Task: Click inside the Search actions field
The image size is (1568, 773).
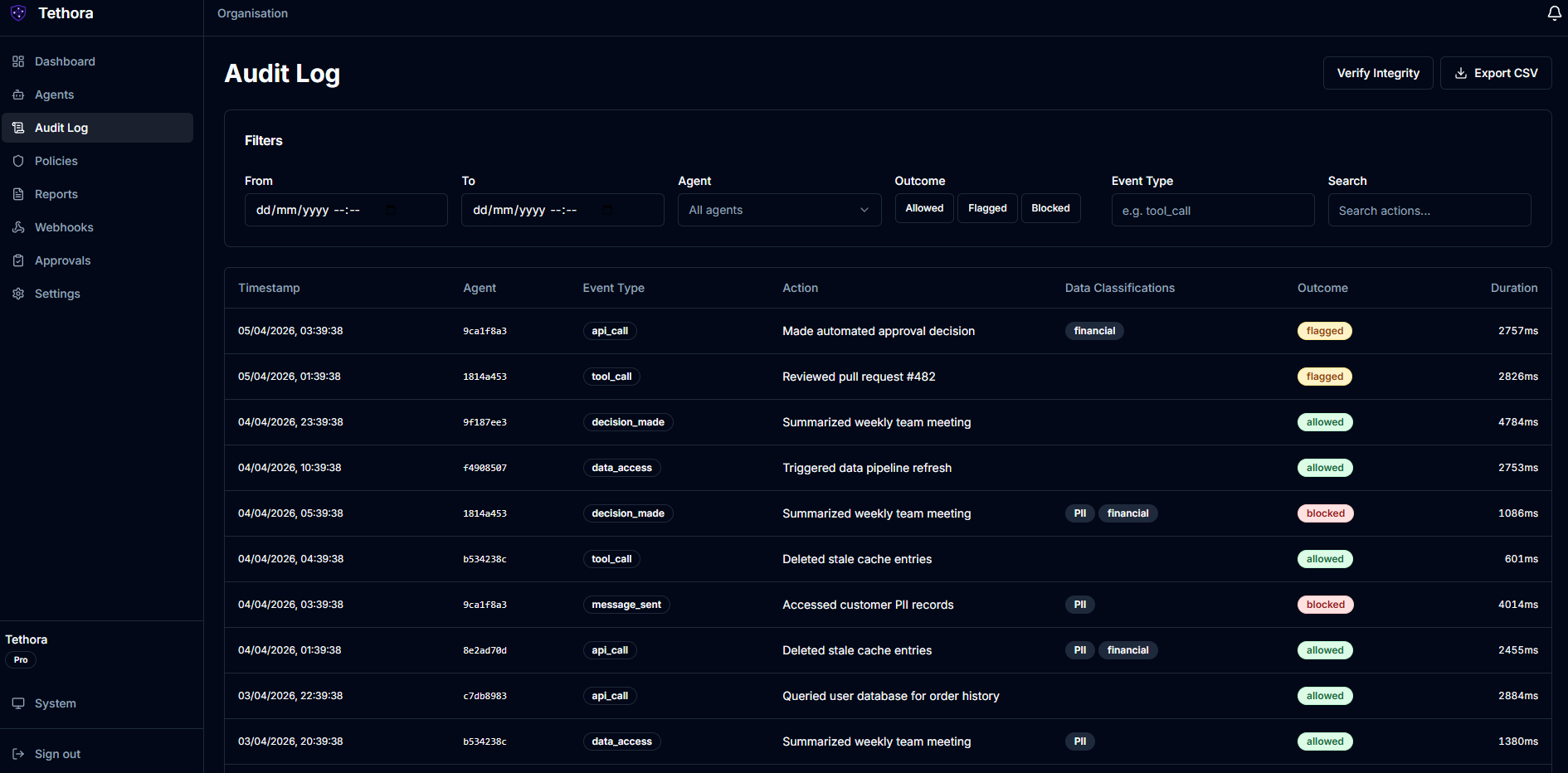Action: 1429,210
